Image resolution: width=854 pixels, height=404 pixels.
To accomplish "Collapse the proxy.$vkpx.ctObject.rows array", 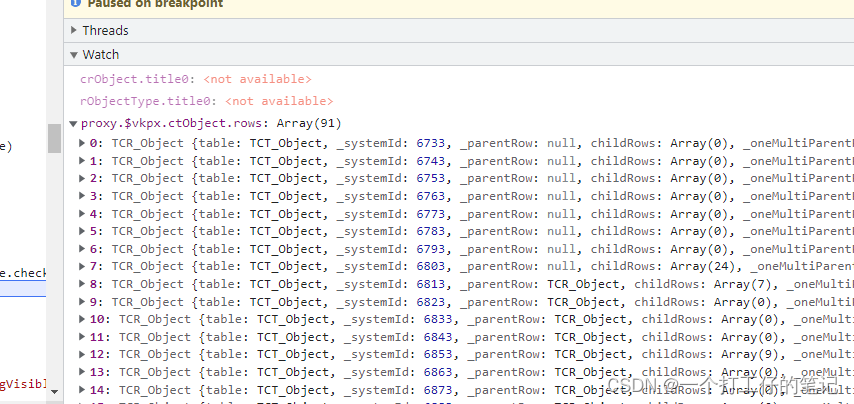I will [x=73, y=124].
